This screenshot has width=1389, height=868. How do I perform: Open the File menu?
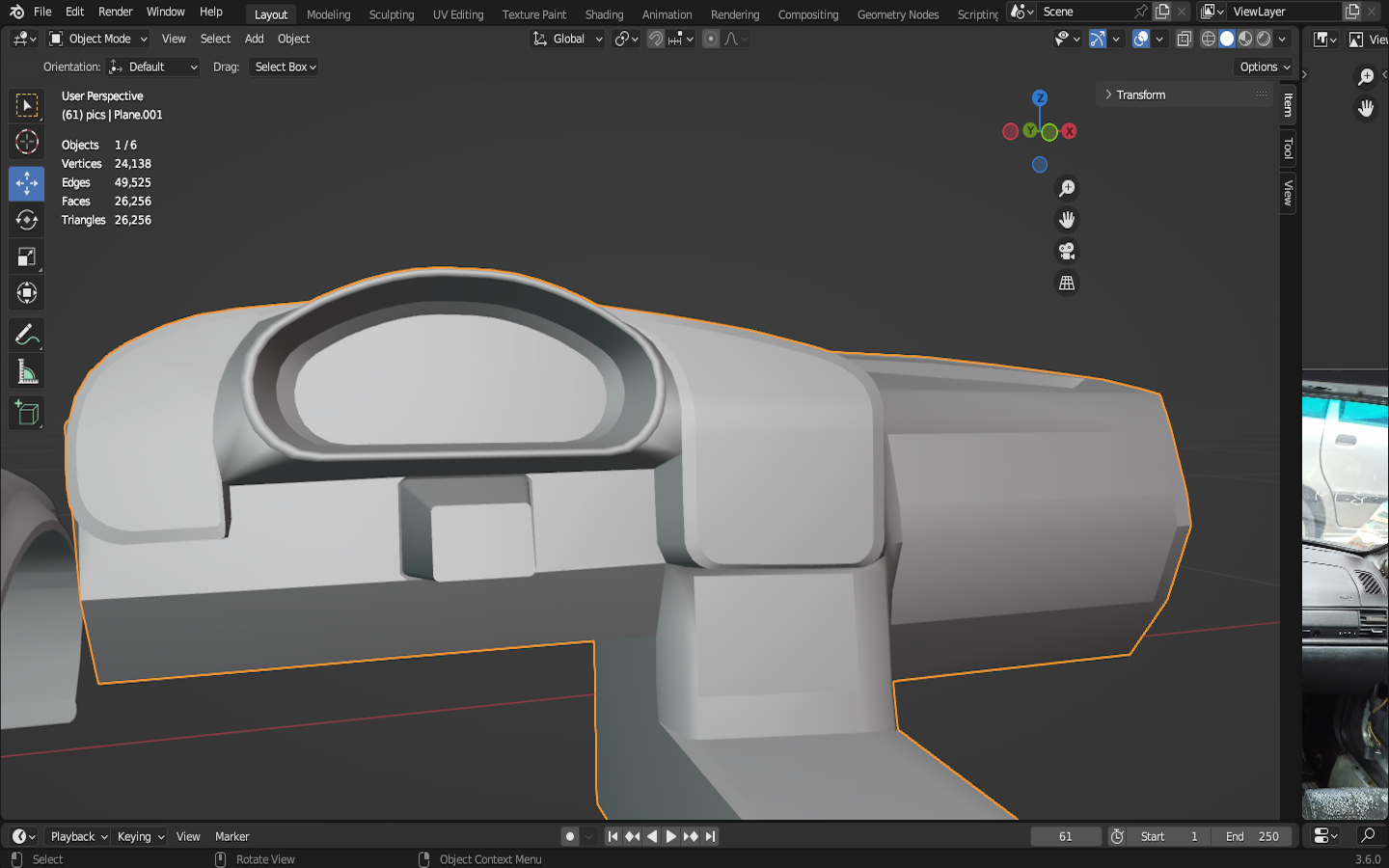pyautogui.click(x=42, y=12)
